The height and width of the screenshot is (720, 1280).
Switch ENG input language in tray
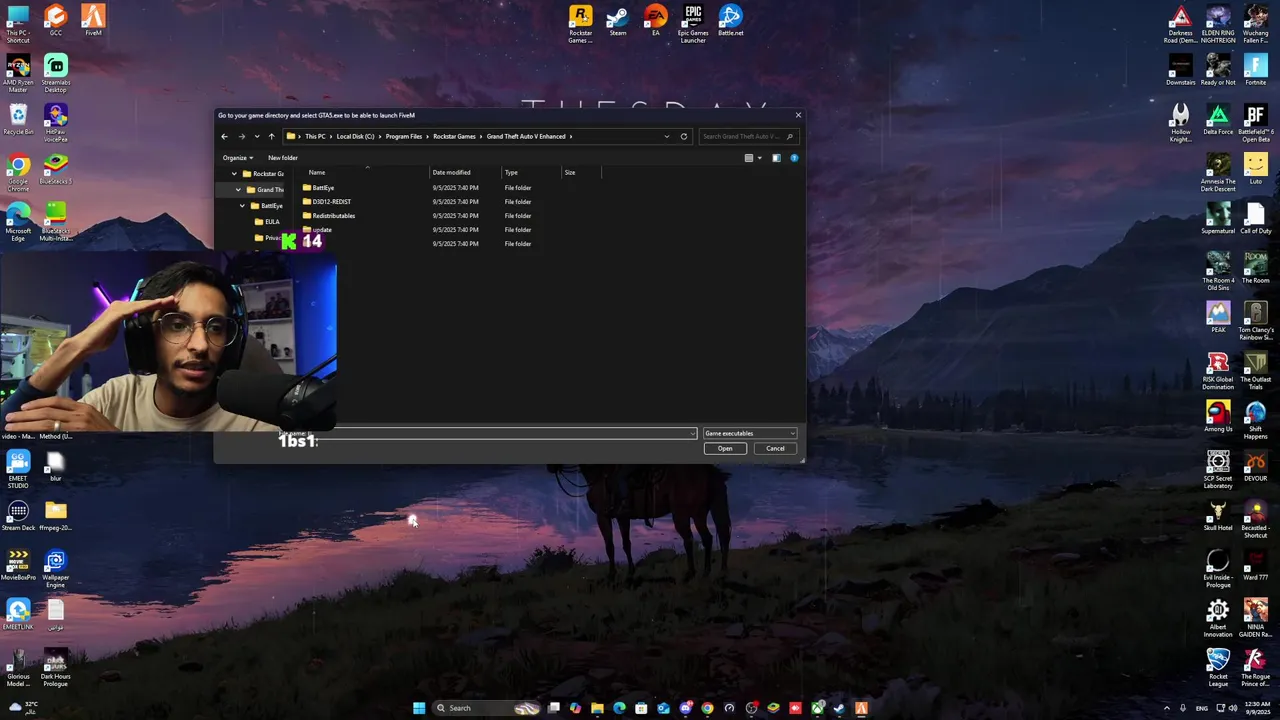(x=1202, y=708)
